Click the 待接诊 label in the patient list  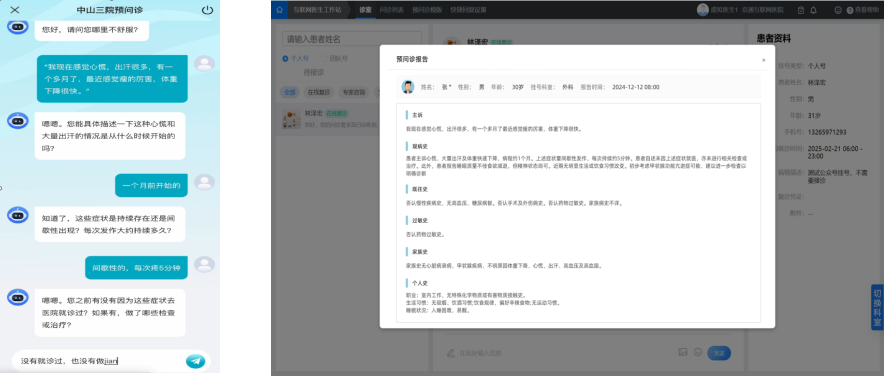[x=314, y=72]
